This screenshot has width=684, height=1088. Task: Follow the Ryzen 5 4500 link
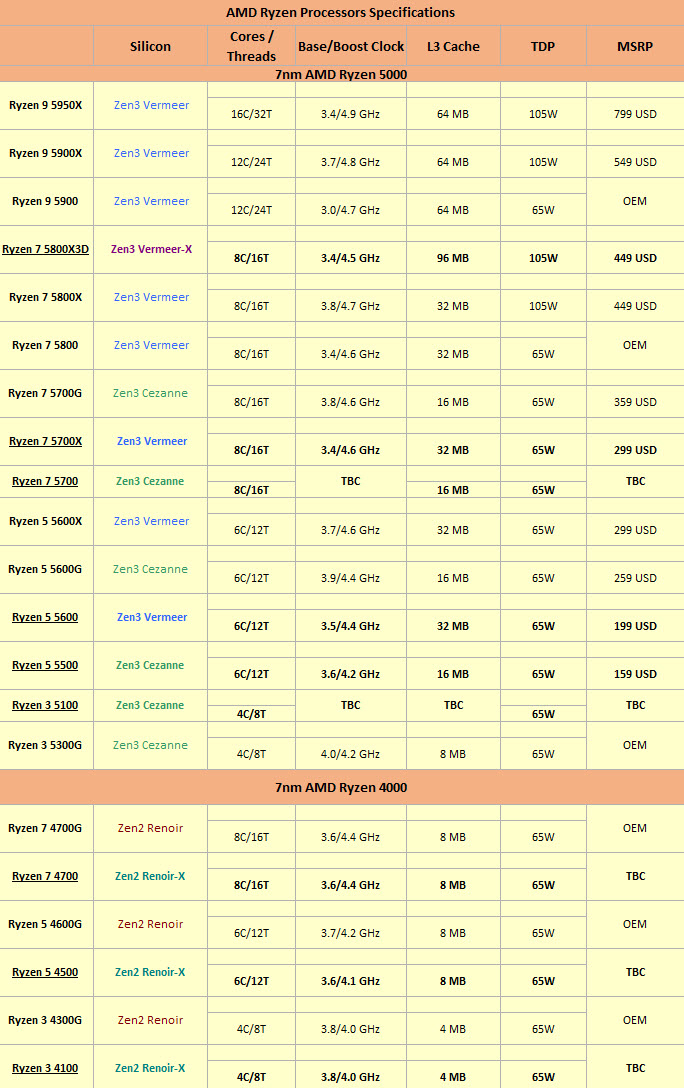[x=45, y=972]
